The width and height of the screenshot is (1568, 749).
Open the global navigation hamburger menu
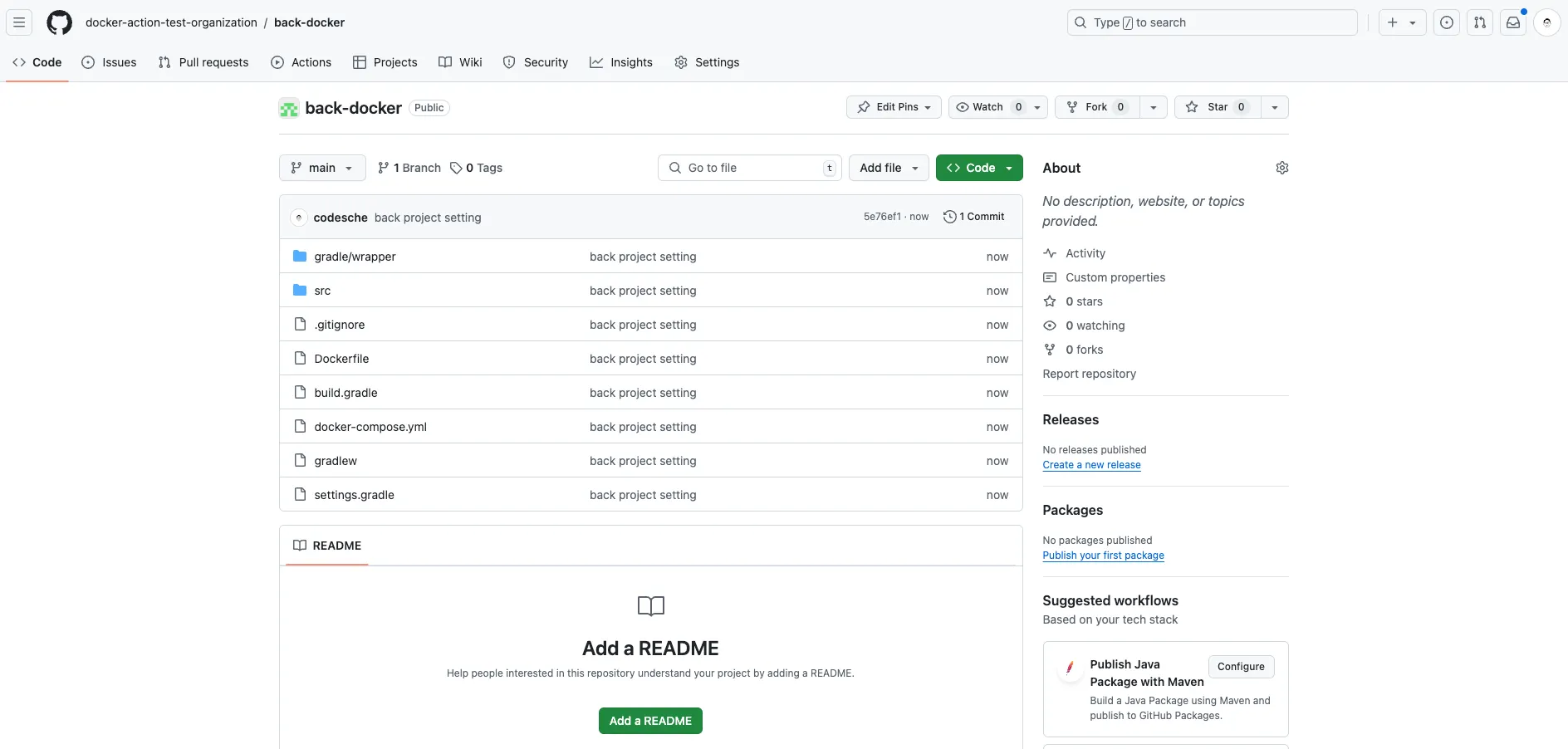click(x=19, y=22)
